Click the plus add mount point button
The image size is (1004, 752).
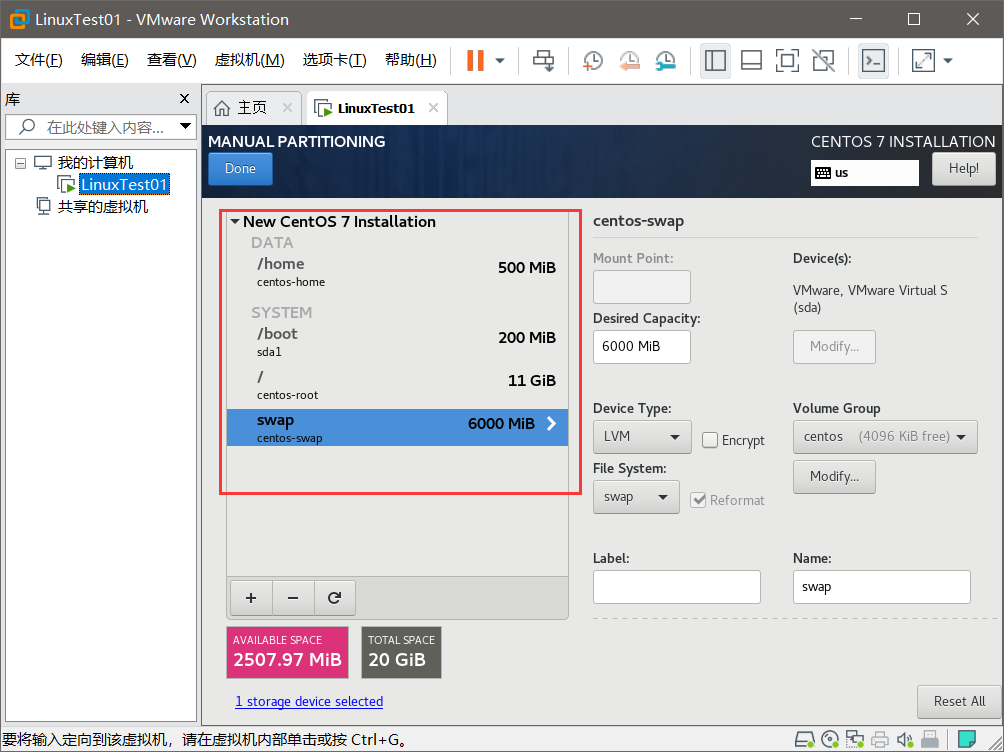251,598
